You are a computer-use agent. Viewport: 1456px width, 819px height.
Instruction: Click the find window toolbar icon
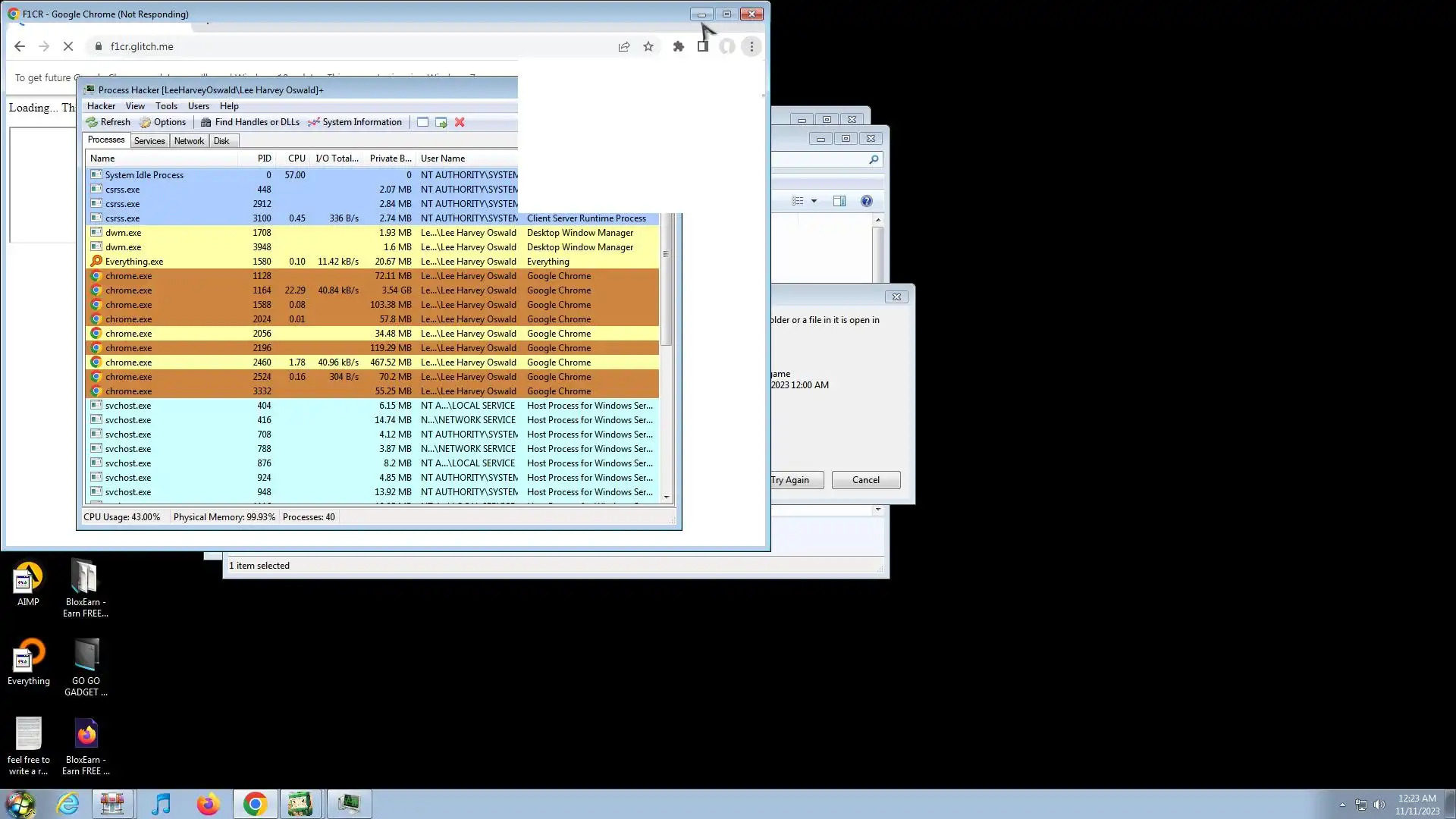coord(422,122)
